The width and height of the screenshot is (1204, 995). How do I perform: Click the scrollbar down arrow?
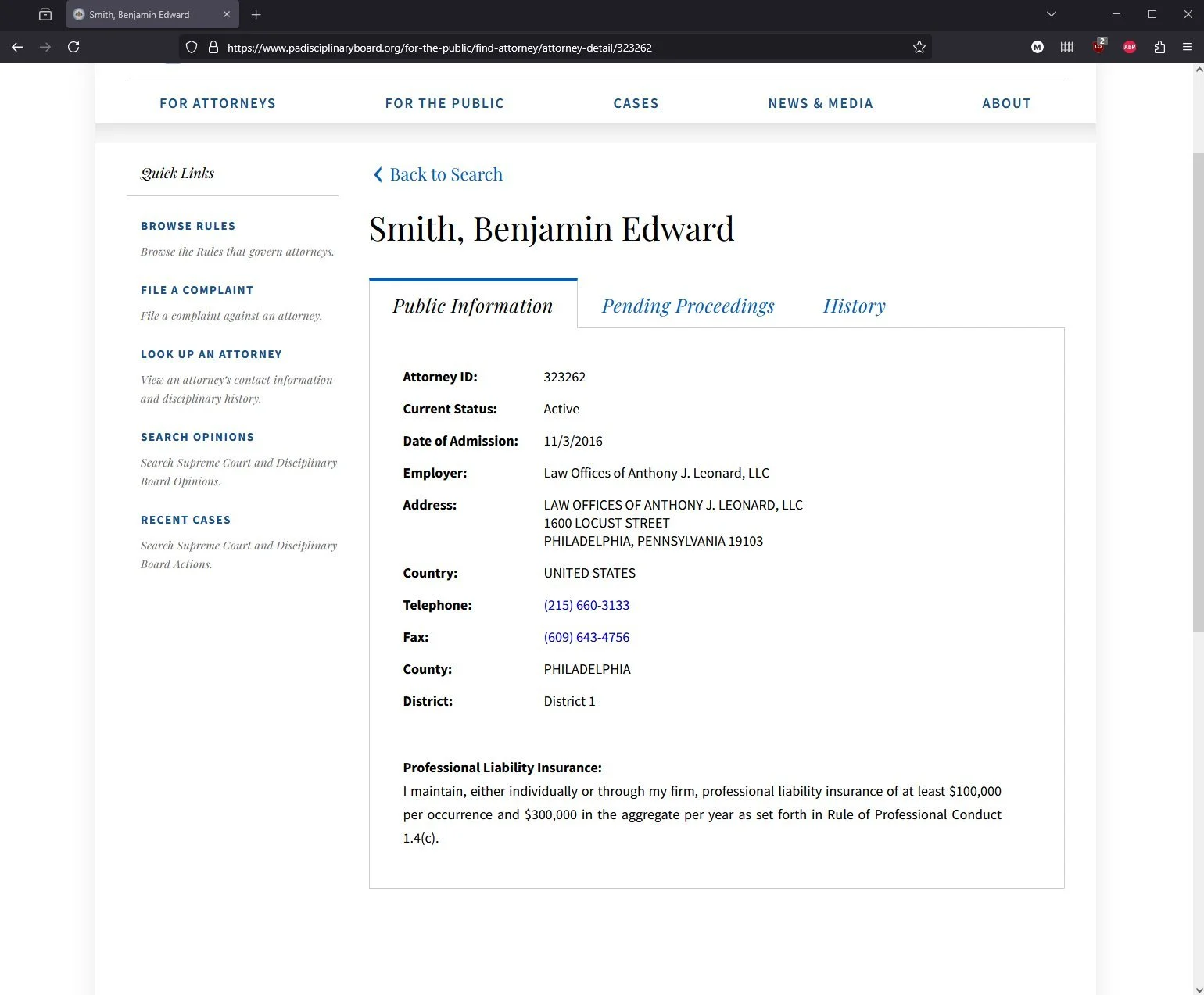click(x=1198, y=989)
